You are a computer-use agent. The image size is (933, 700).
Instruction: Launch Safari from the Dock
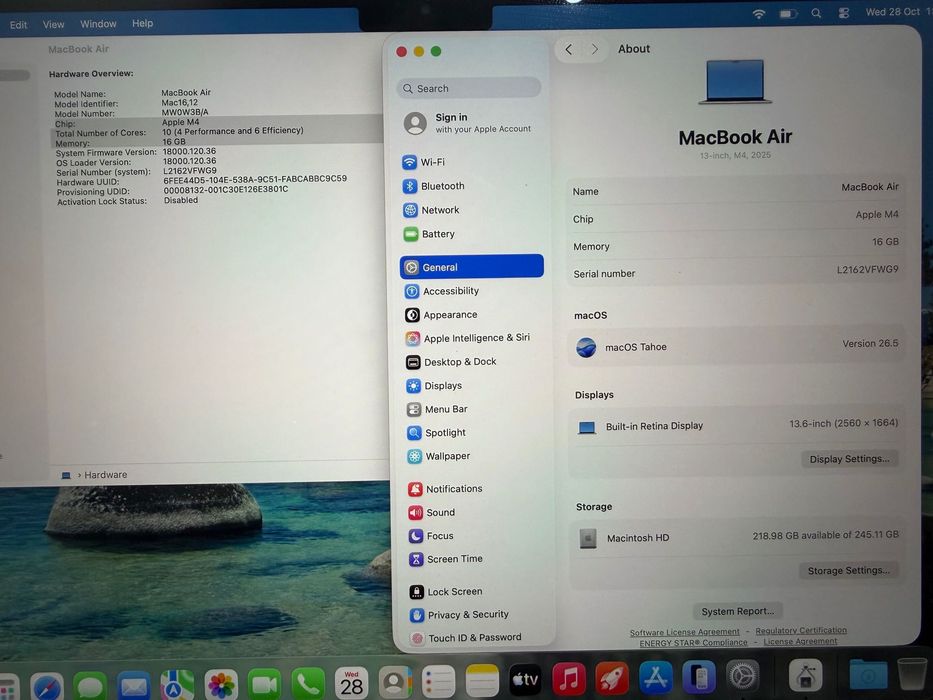pyautogui.click(x=48, y=686)
